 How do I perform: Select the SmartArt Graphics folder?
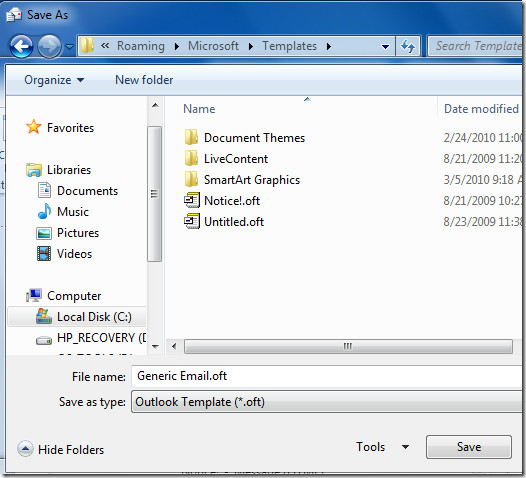pos(242,180)
